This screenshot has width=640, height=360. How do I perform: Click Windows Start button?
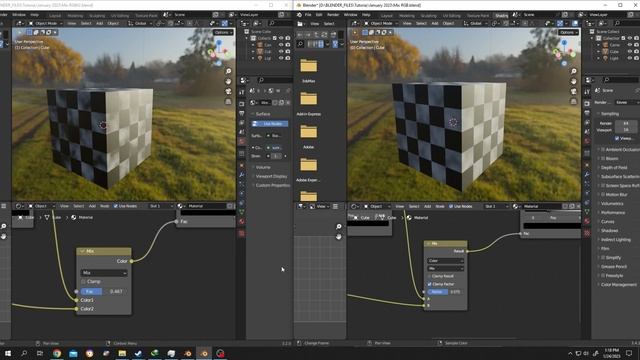coord(8,353)
